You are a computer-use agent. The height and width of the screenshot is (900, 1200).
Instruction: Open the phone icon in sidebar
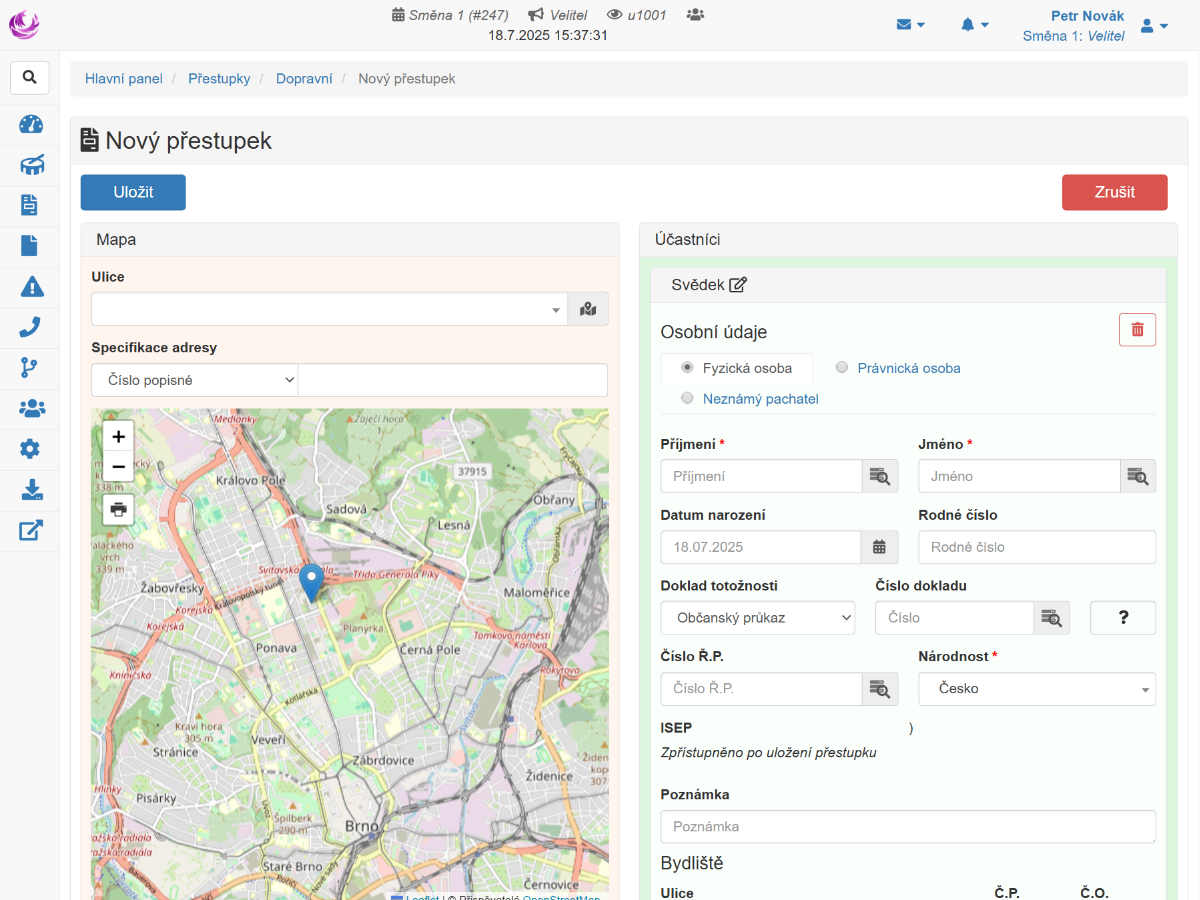(x=30, y=327)
